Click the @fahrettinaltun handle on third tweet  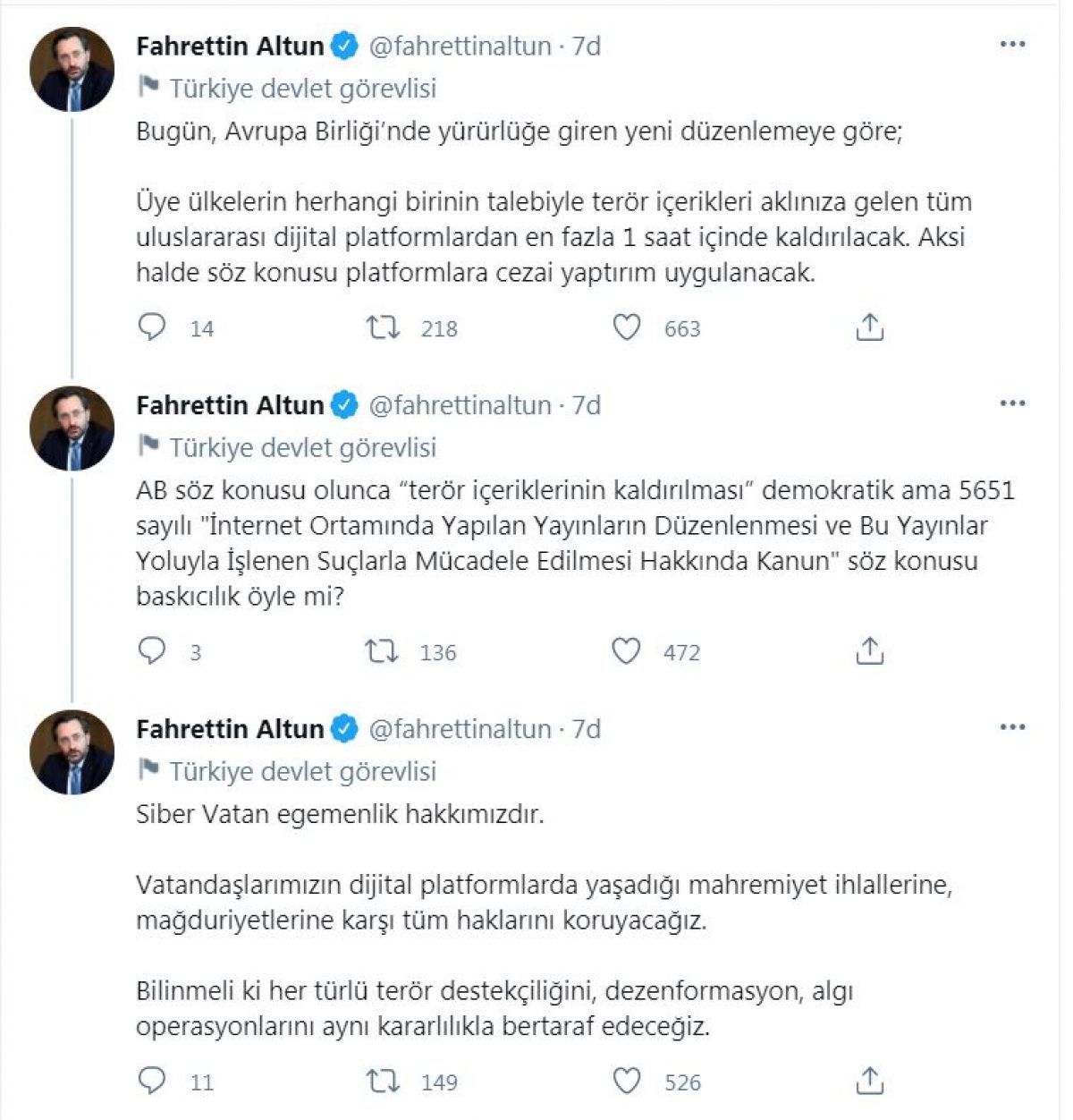(460, 729)
